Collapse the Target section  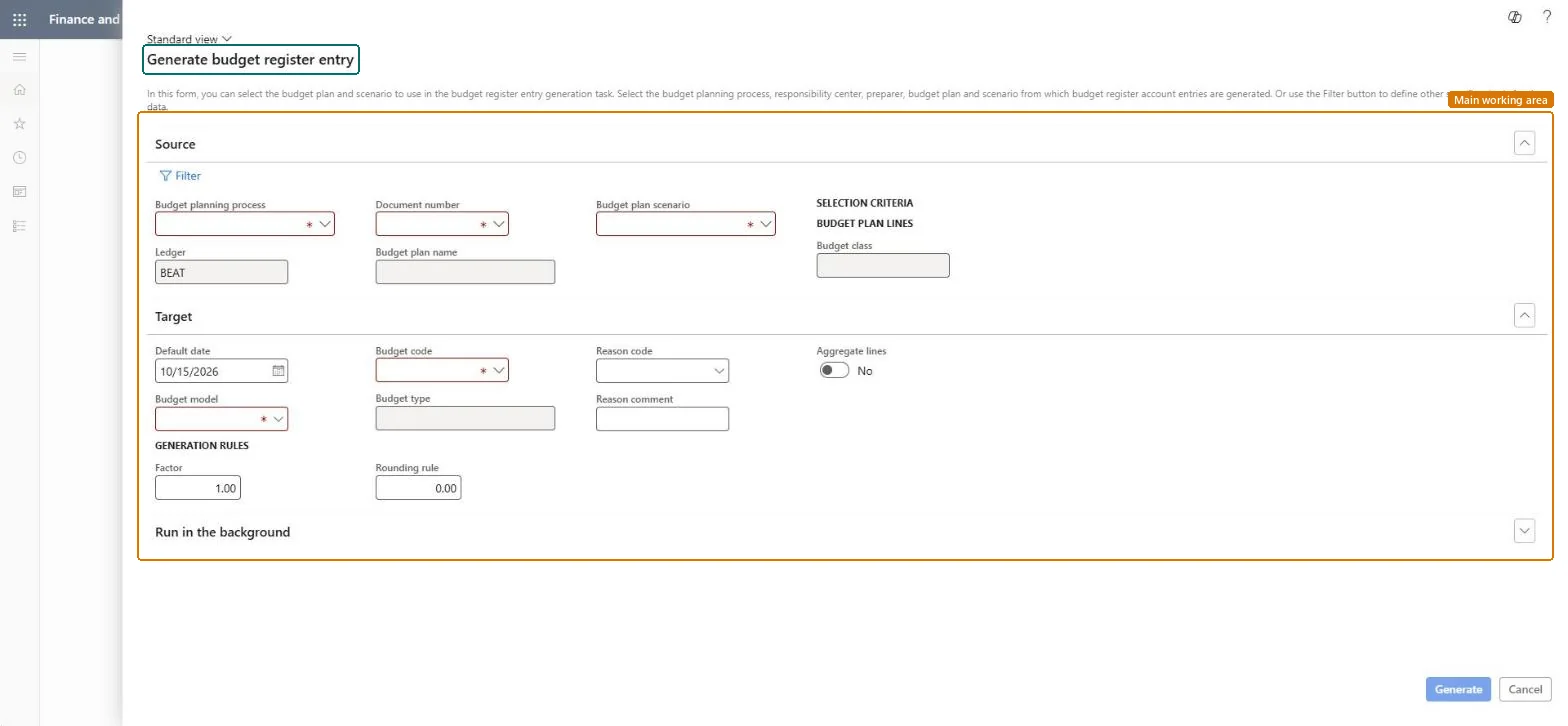(x=1524, y=316)
